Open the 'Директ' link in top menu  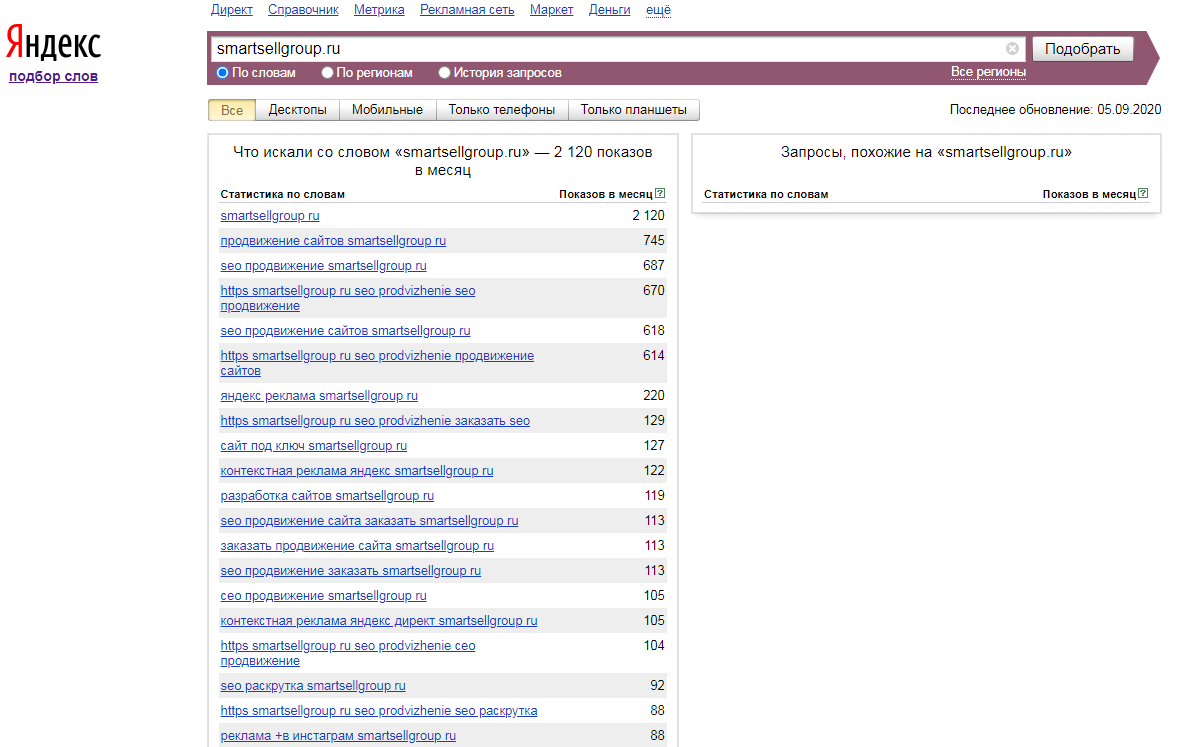(x=232, y=10)
